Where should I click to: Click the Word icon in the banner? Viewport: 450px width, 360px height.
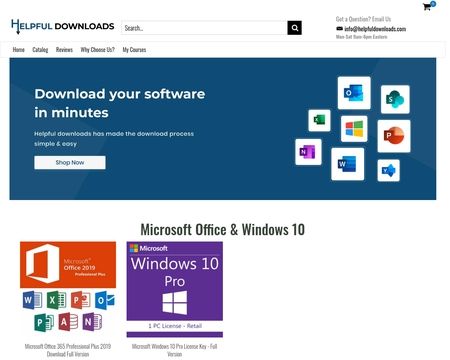(x=348, y=164)
